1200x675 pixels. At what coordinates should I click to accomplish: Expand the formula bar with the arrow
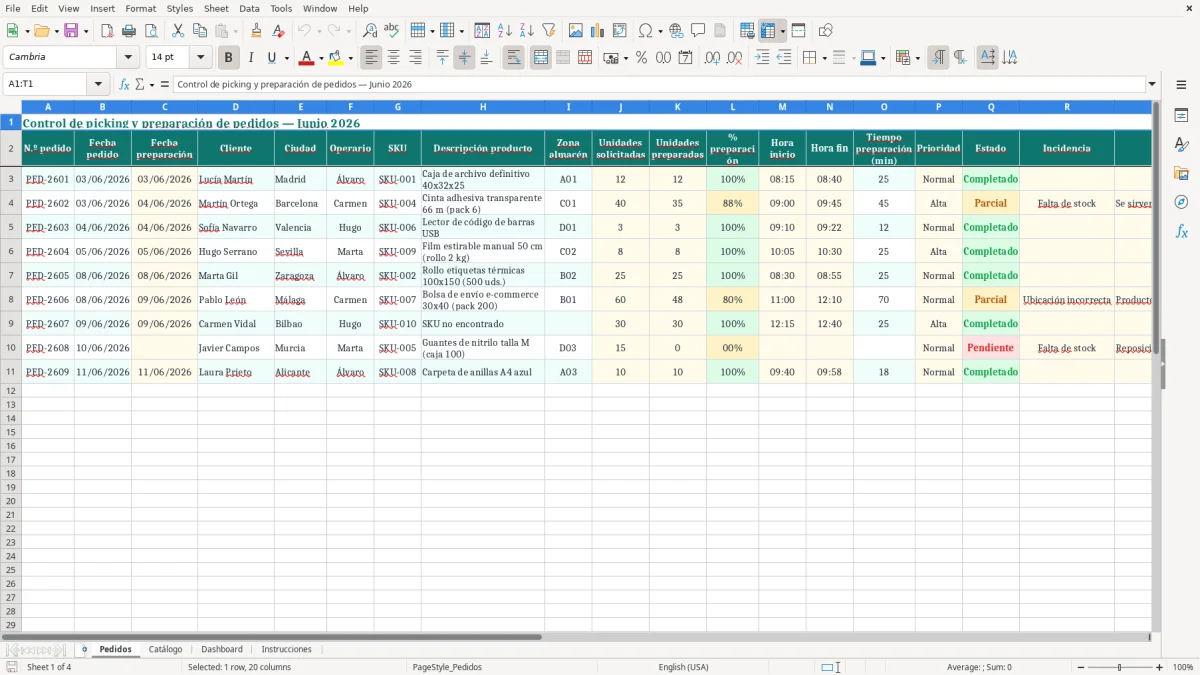coord(1152,84)
